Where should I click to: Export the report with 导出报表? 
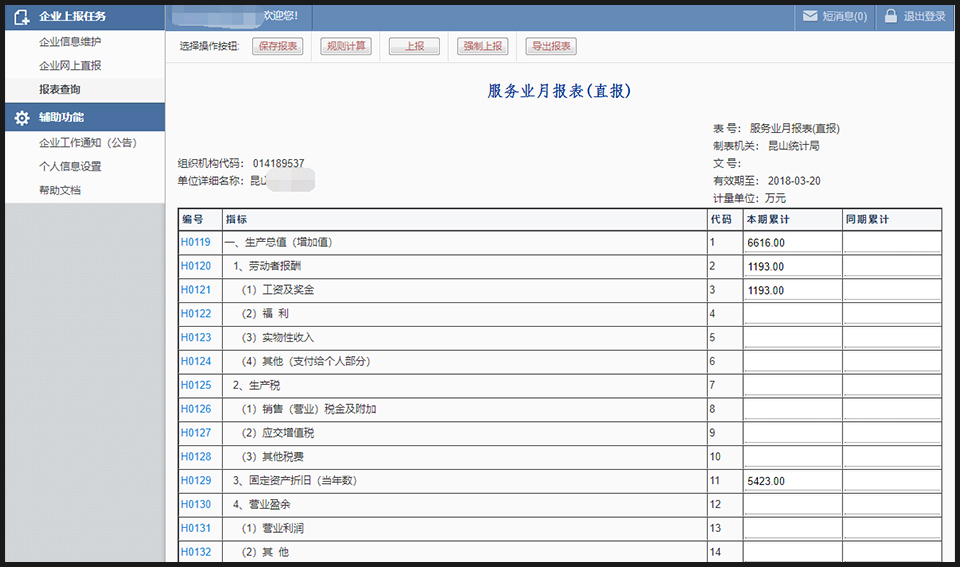point(552,46)
